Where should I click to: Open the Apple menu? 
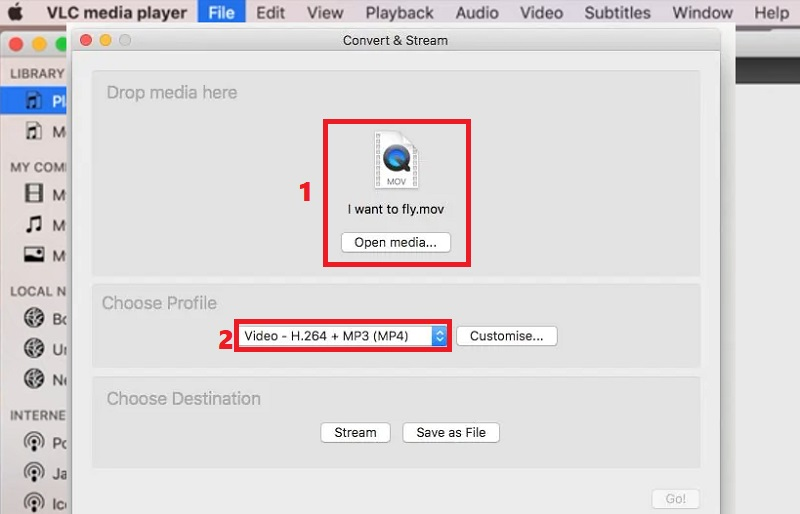[15, 11]
